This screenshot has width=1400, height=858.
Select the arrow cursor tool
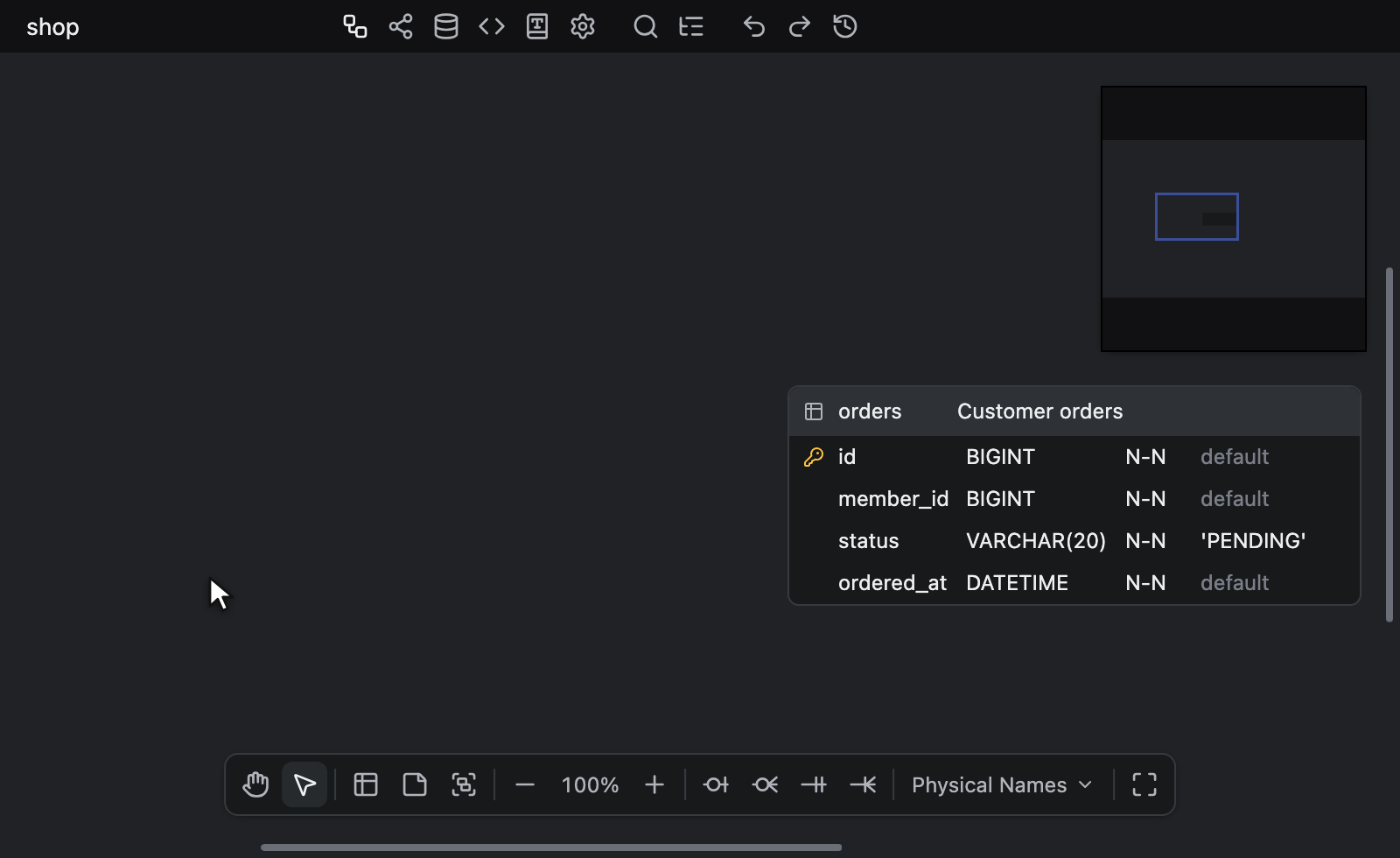pyautogui.click(x=304, y=784)
